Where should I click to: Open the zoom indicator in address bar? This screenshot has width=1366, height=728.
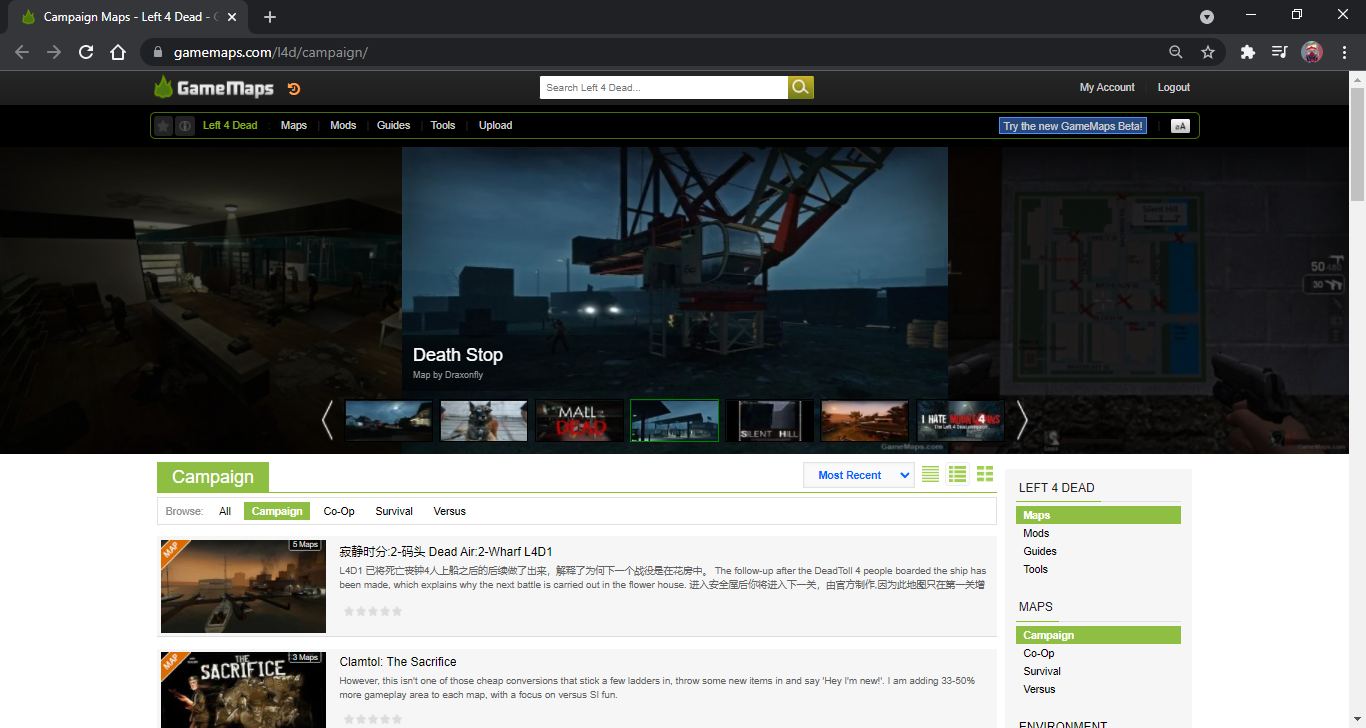click(x=1176, y=52)
